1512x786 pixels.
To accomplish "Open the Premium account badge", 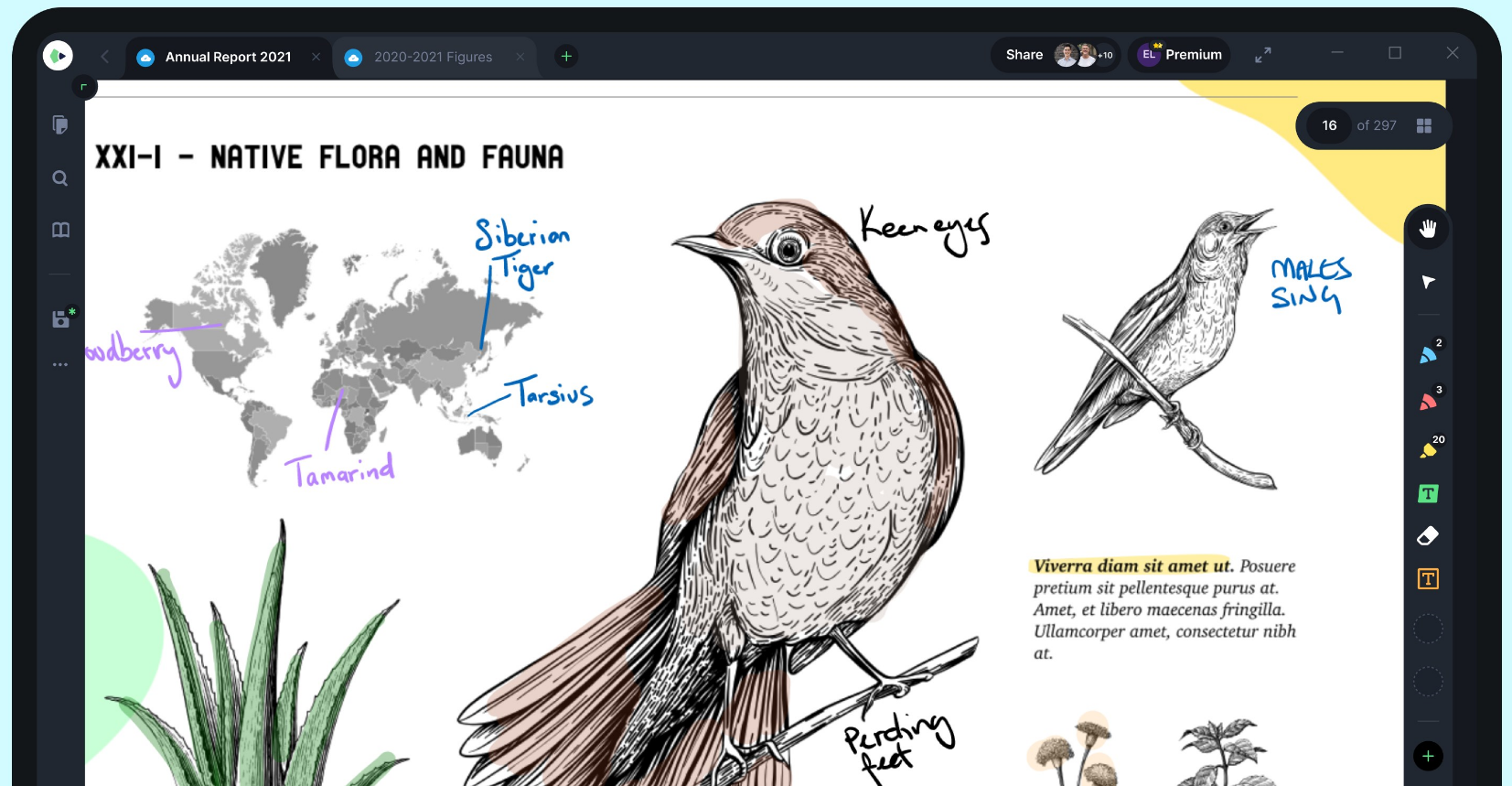I will (x=1180, y=55).
